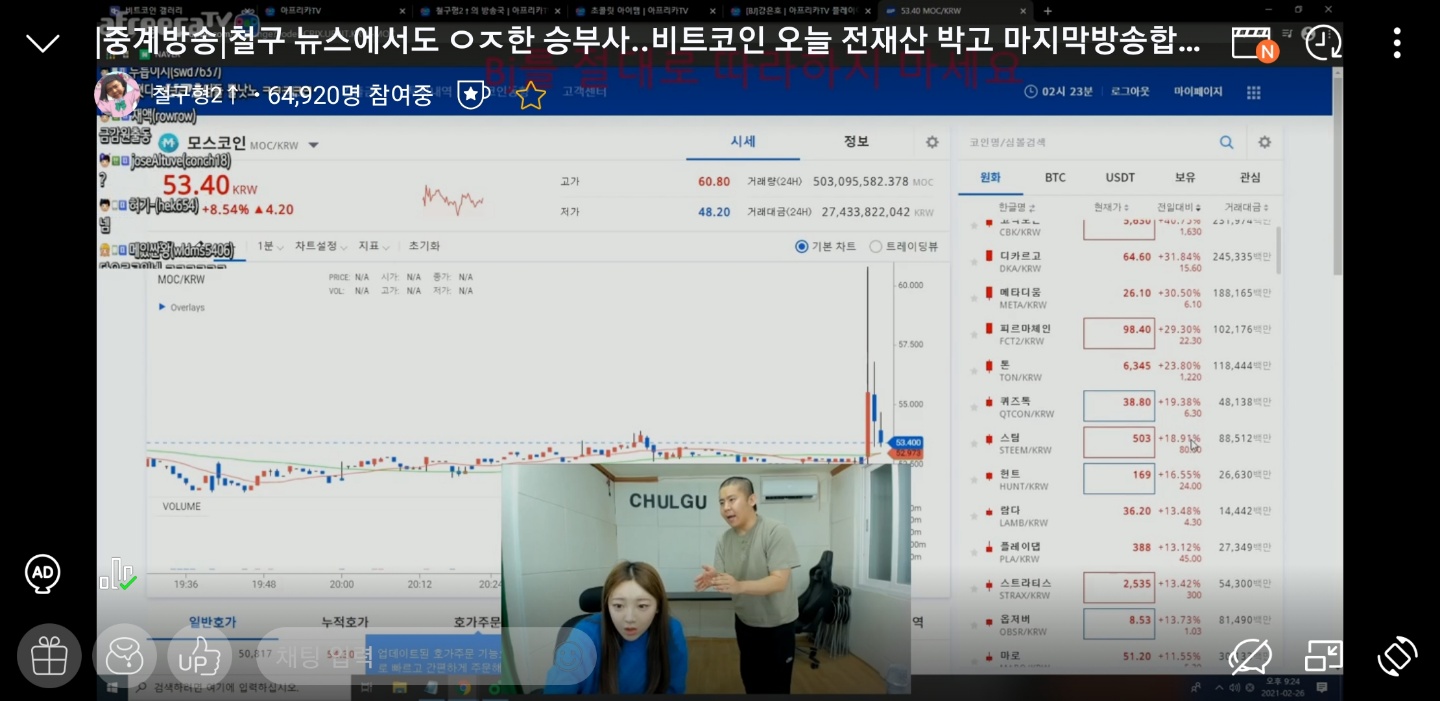Tap the chat input field
The height and width of the screenshot is (701, 1440).
(x=426, y=656)
